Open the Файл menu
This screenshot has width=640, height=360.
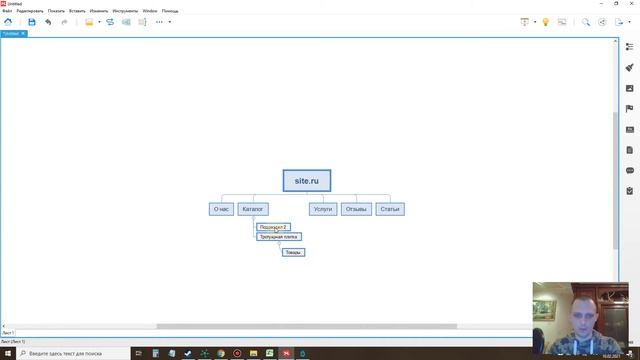7,11
